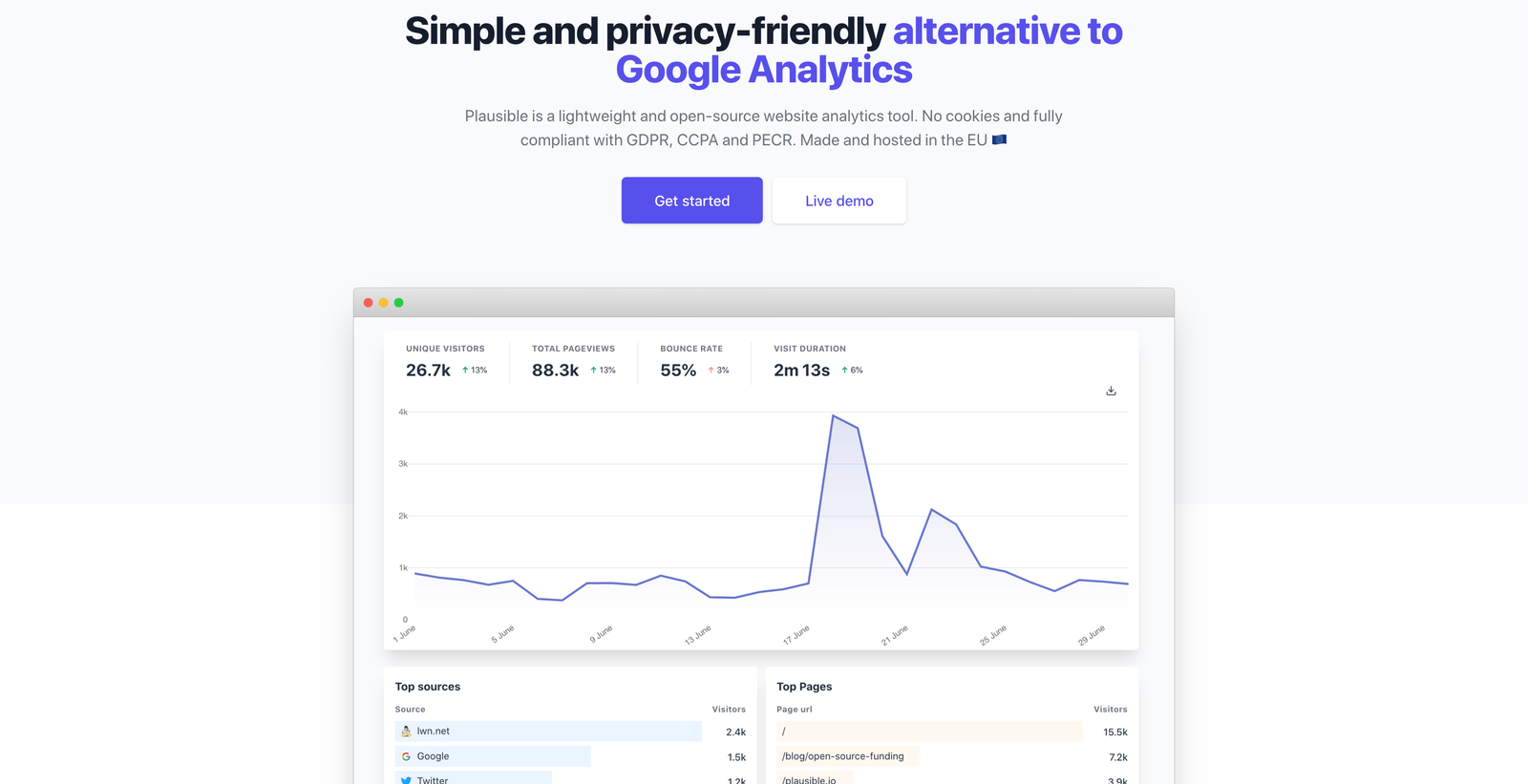
Task: Open the Visitors column in Top sources
Action: coord(729,709)
